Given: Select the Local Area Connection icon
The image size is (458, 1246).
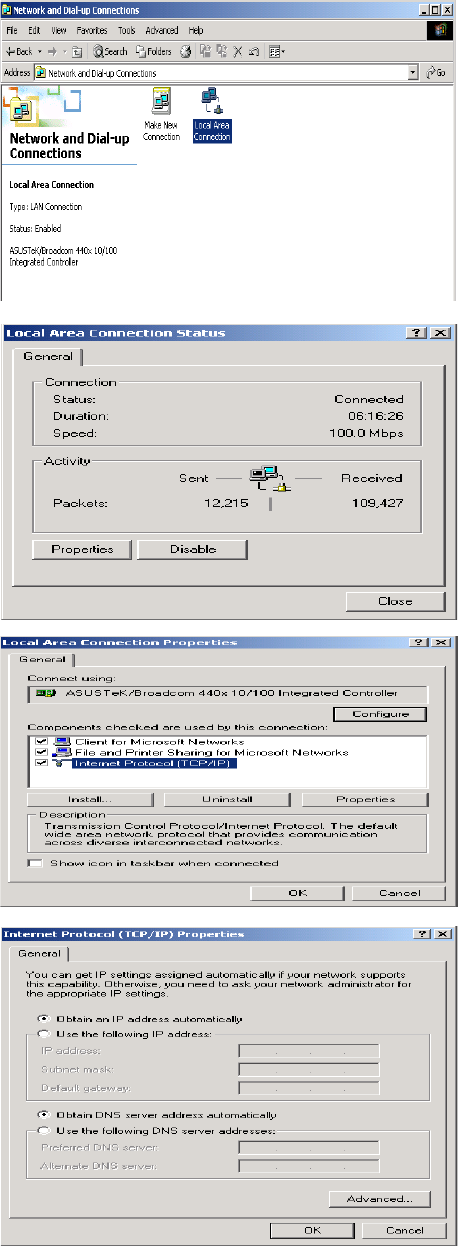Looking at the screenshot, I should coord(212,116).
